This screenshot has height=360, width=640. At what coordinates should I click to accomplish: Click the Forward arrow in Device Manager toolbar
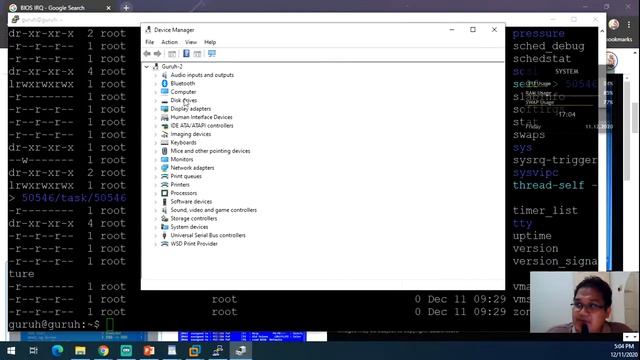coord(158,54)
